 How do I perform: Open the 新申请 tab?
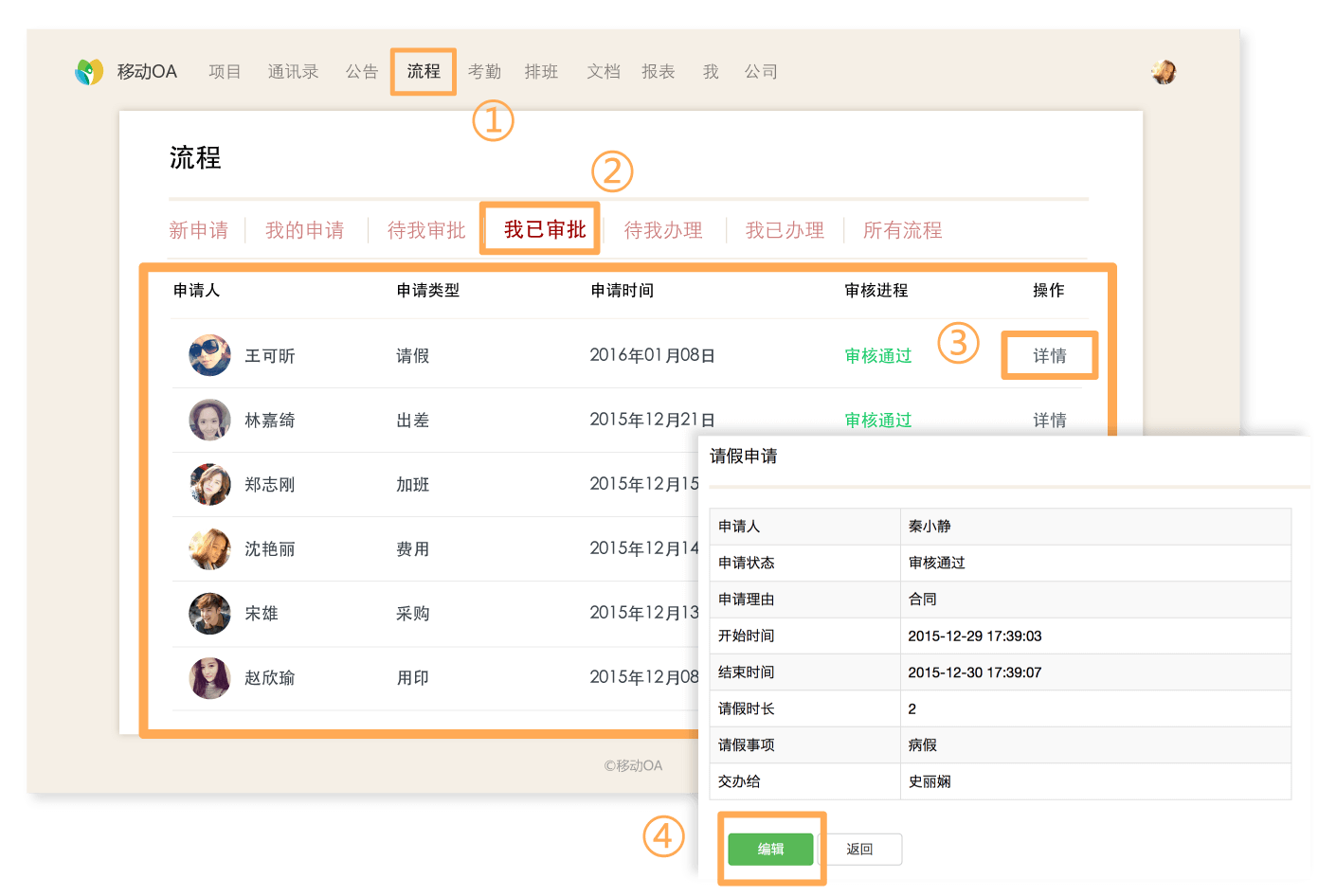tap(198, 230)
